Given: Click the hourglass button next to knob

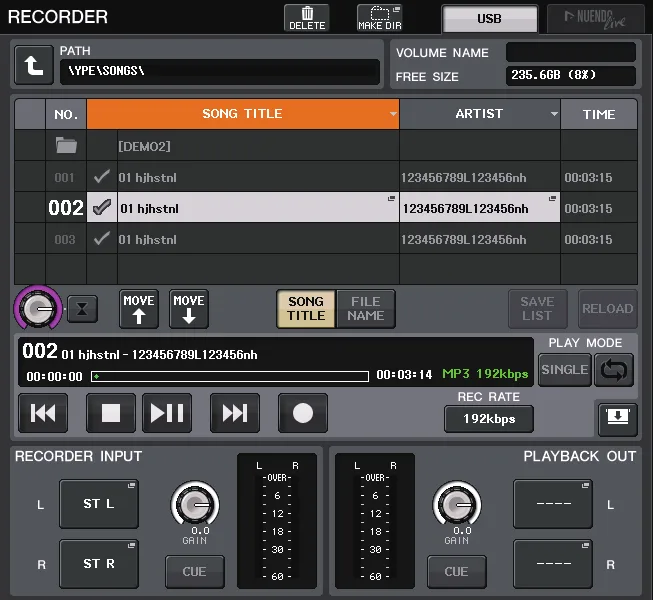Looking at the screenshot, I should coord(82,309).
